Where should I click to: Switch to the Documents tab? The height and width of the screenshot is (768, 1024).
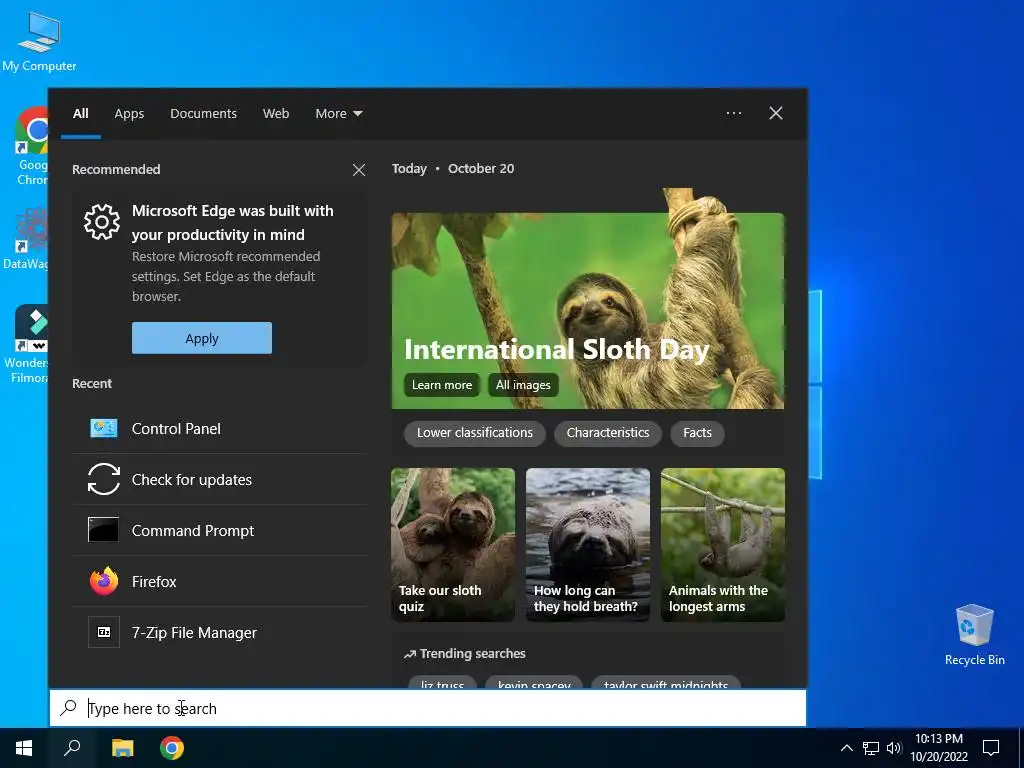coord(203,113)
